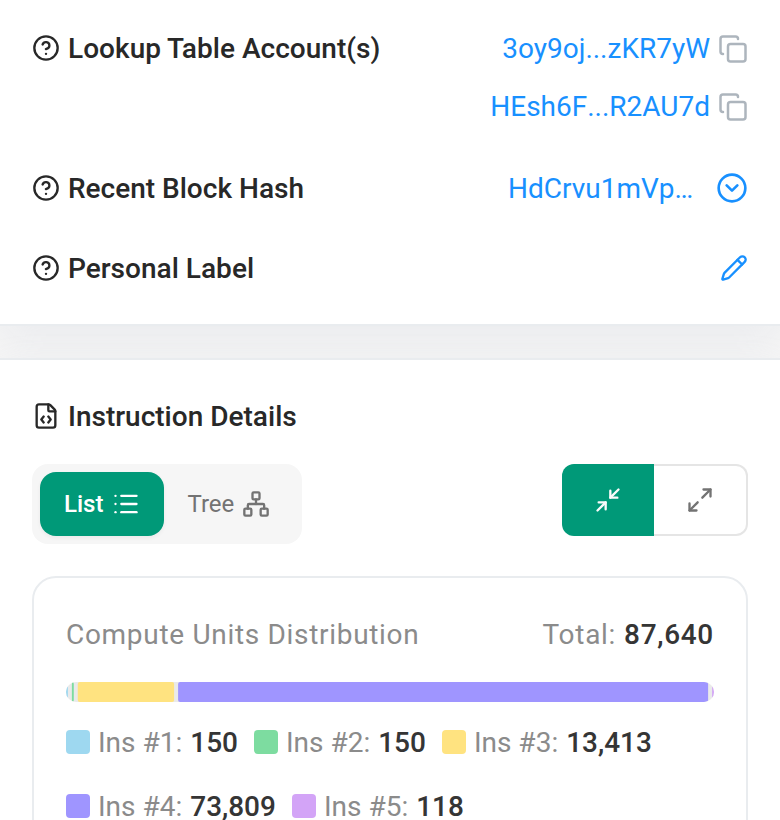Open lookup table account HEsh6F...R2AU7d

(600, 107)
